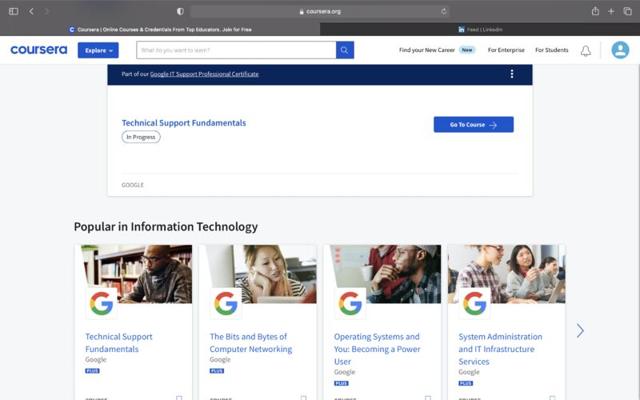
Task: Switch to Coursera browser tab
Action: tap(160, 29)
